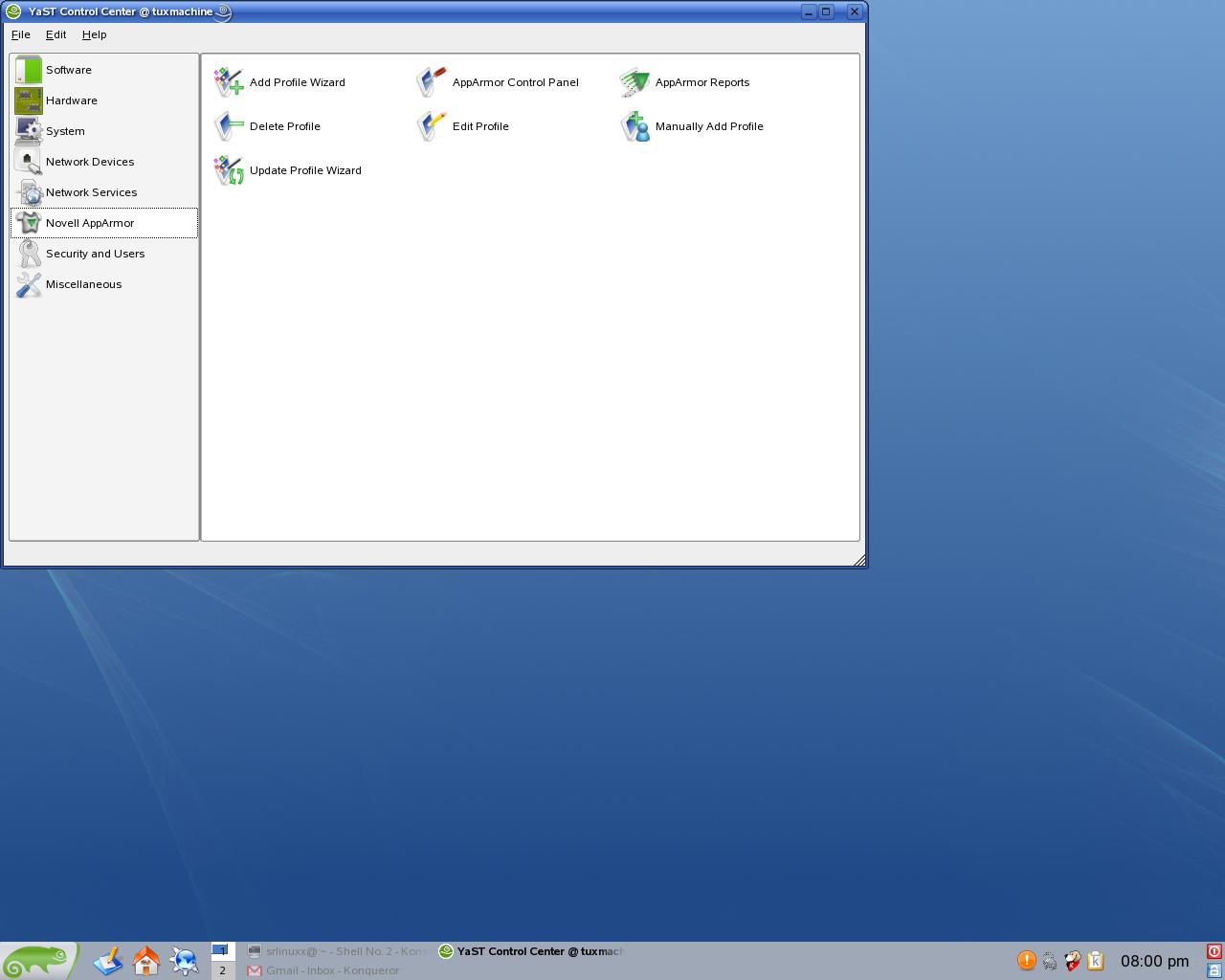Image resolution: width=1225 pixels, height=980 pixels.
Task: Lock the session with the blue padlock button
Action: 1214,970
